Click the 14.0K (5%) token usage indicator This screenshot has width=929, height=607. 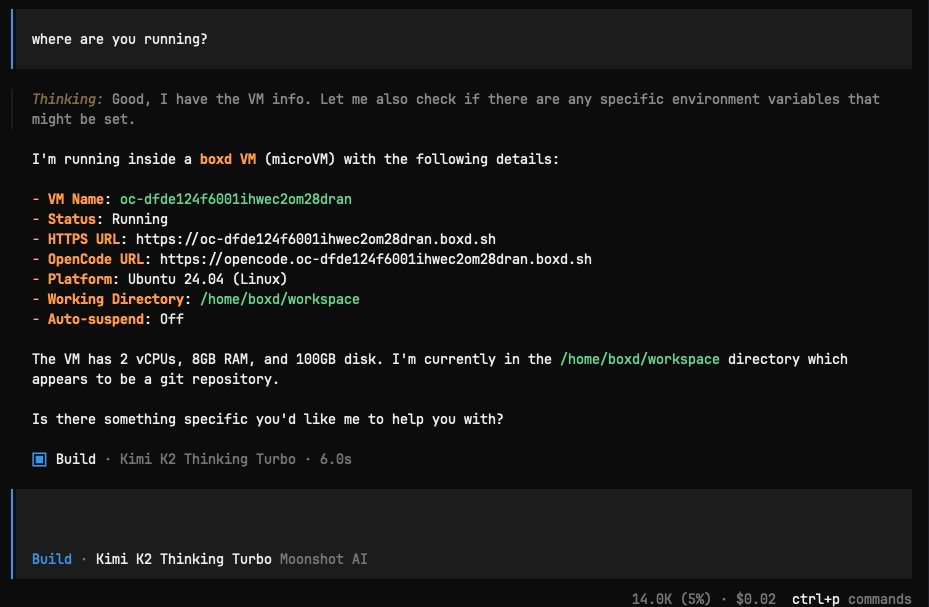click(x=671, y=599)
